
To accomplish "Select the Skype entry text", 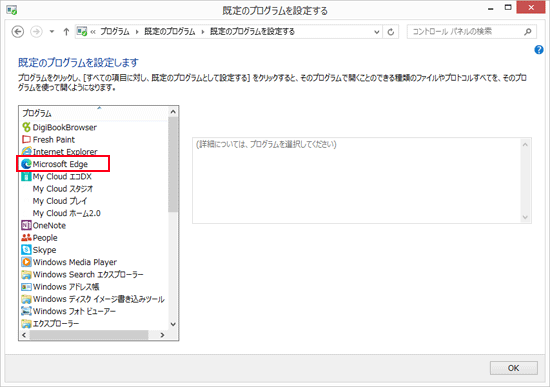I will (44, 250).
